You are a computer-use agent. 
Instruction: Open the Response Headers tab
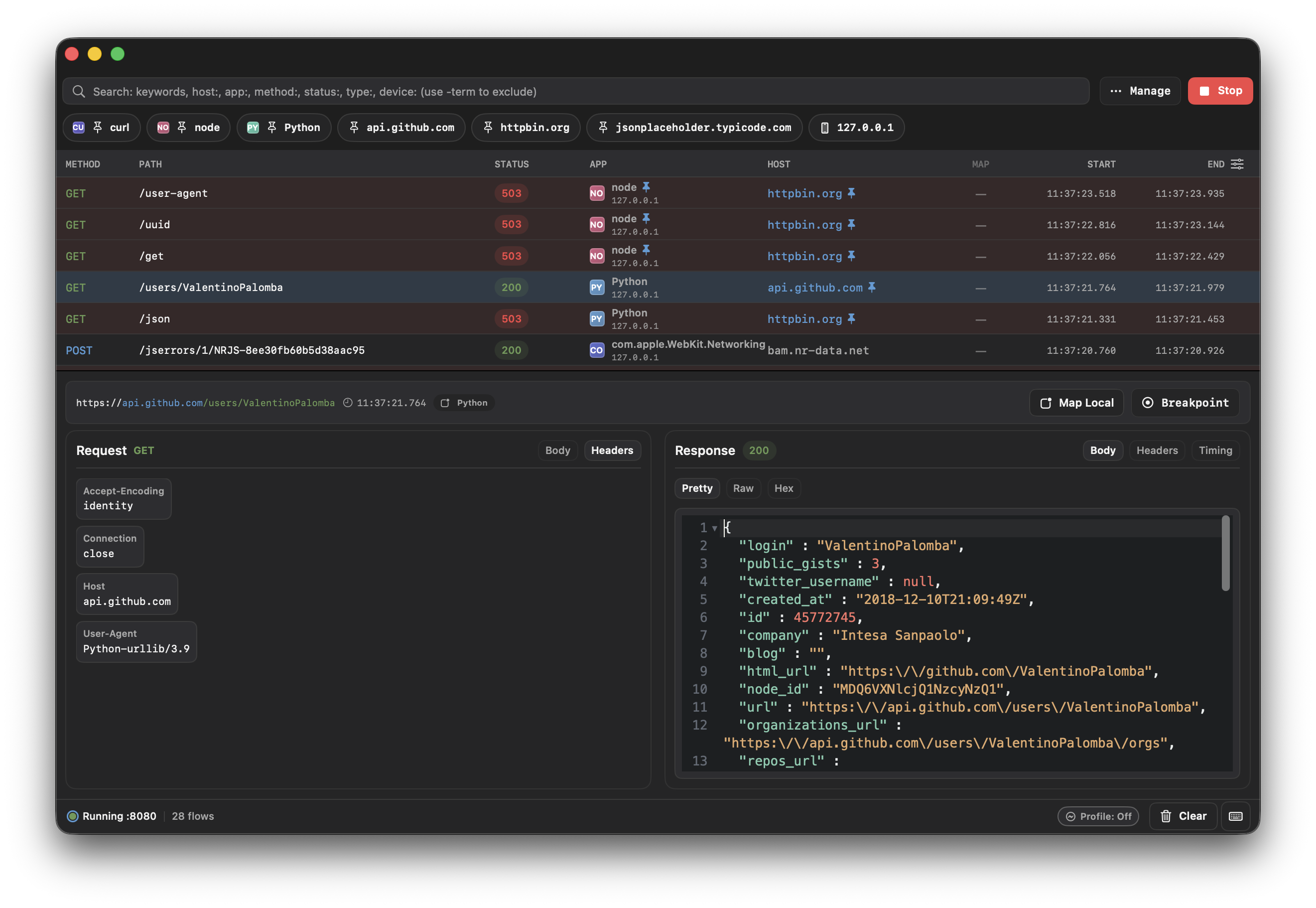coord(1157,450)
